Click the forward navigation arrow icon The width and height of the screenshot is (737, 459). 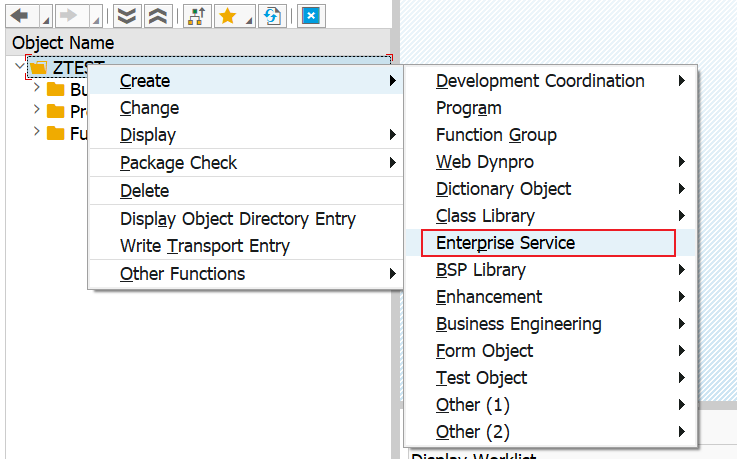click(x=71, y=16)
